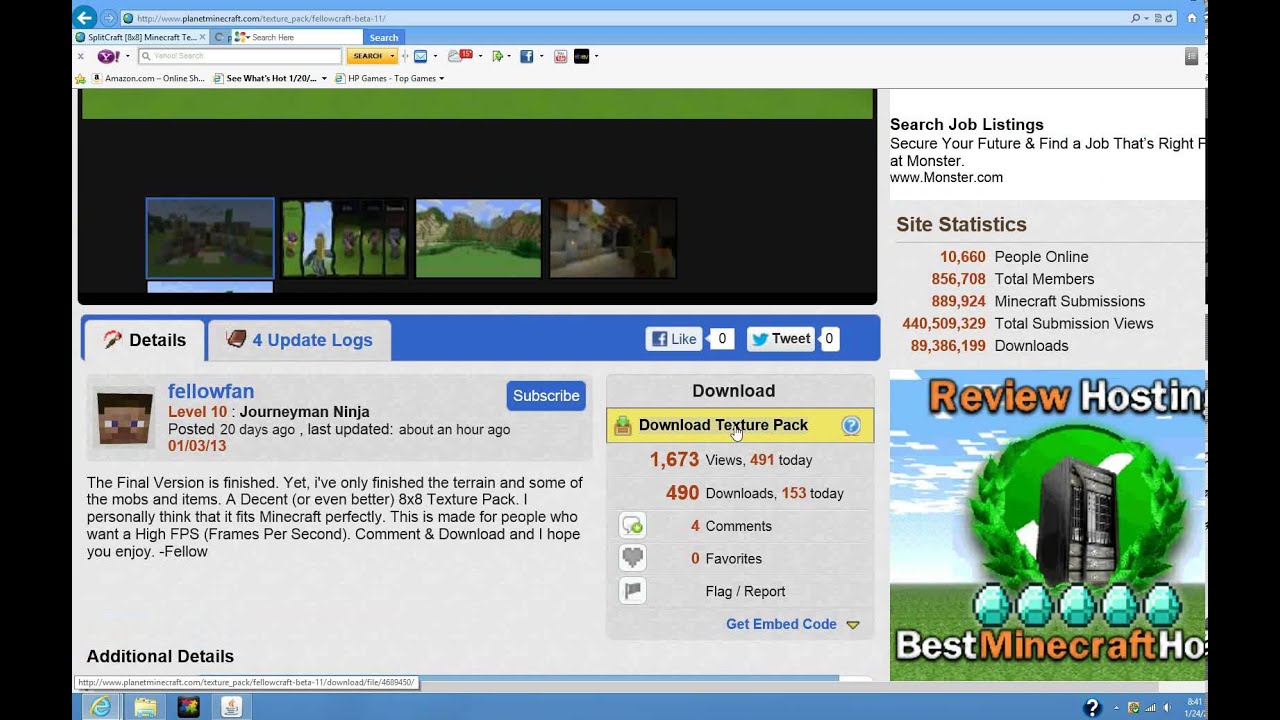Click fellowfan's Steve avatar image

(x=126, y=417)
